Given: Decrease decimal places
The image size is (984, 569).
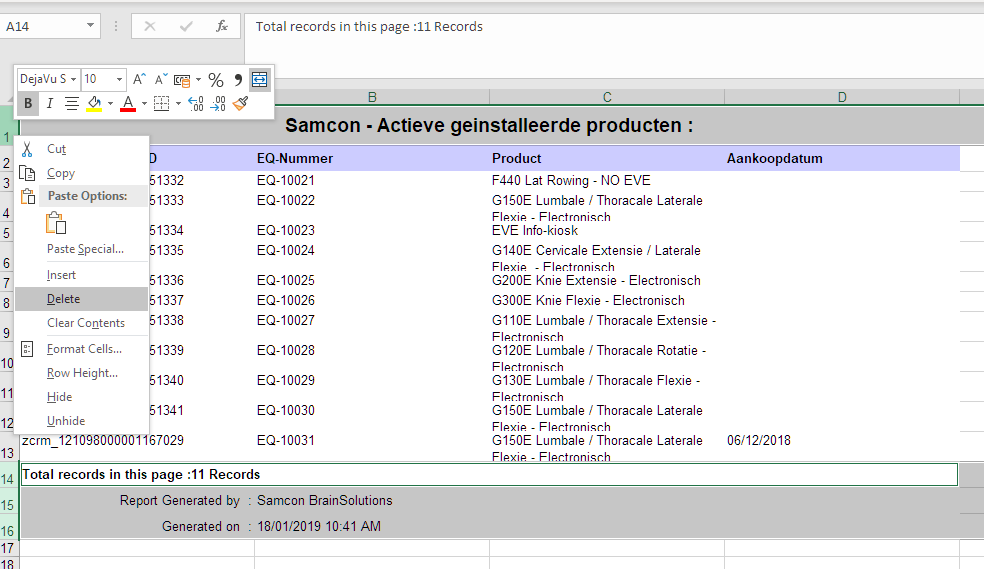Looking at the screenshot, I should coord(218,104).
